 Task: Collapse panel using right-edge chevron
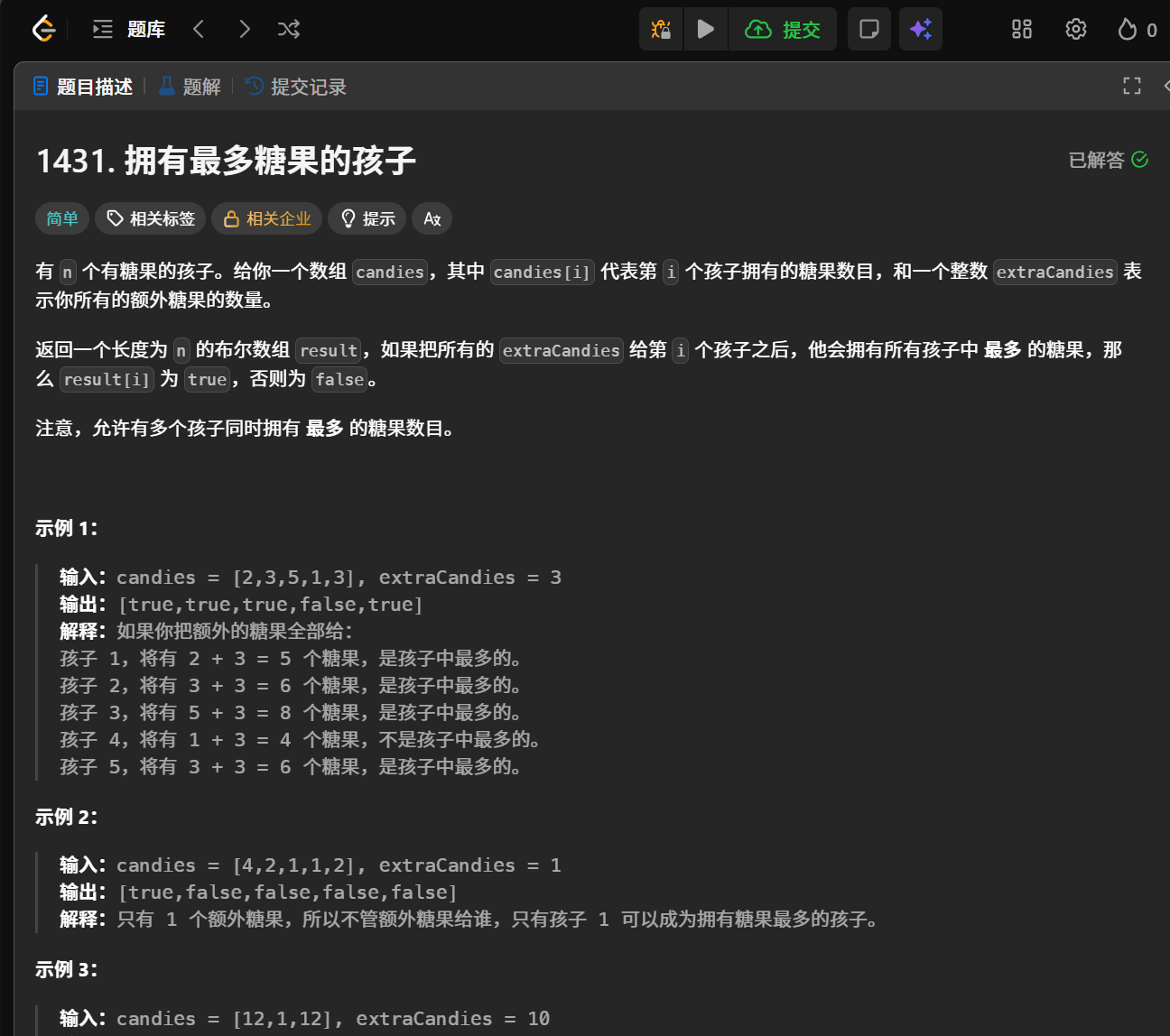pos(1165,86)
